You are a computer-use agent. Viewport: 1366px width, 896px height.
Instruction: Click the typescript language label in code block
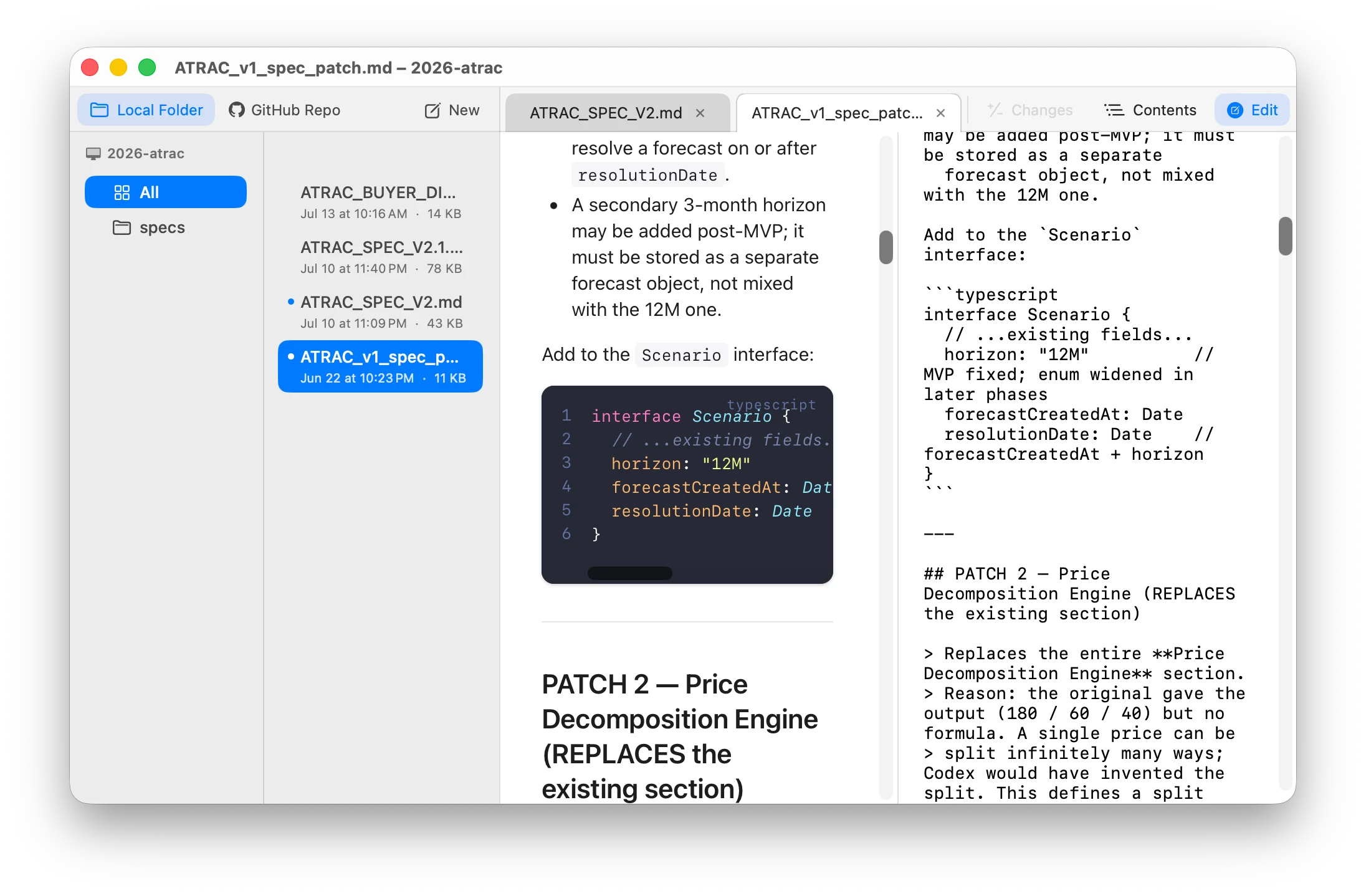pyautogui.click(x=771, y=404)
